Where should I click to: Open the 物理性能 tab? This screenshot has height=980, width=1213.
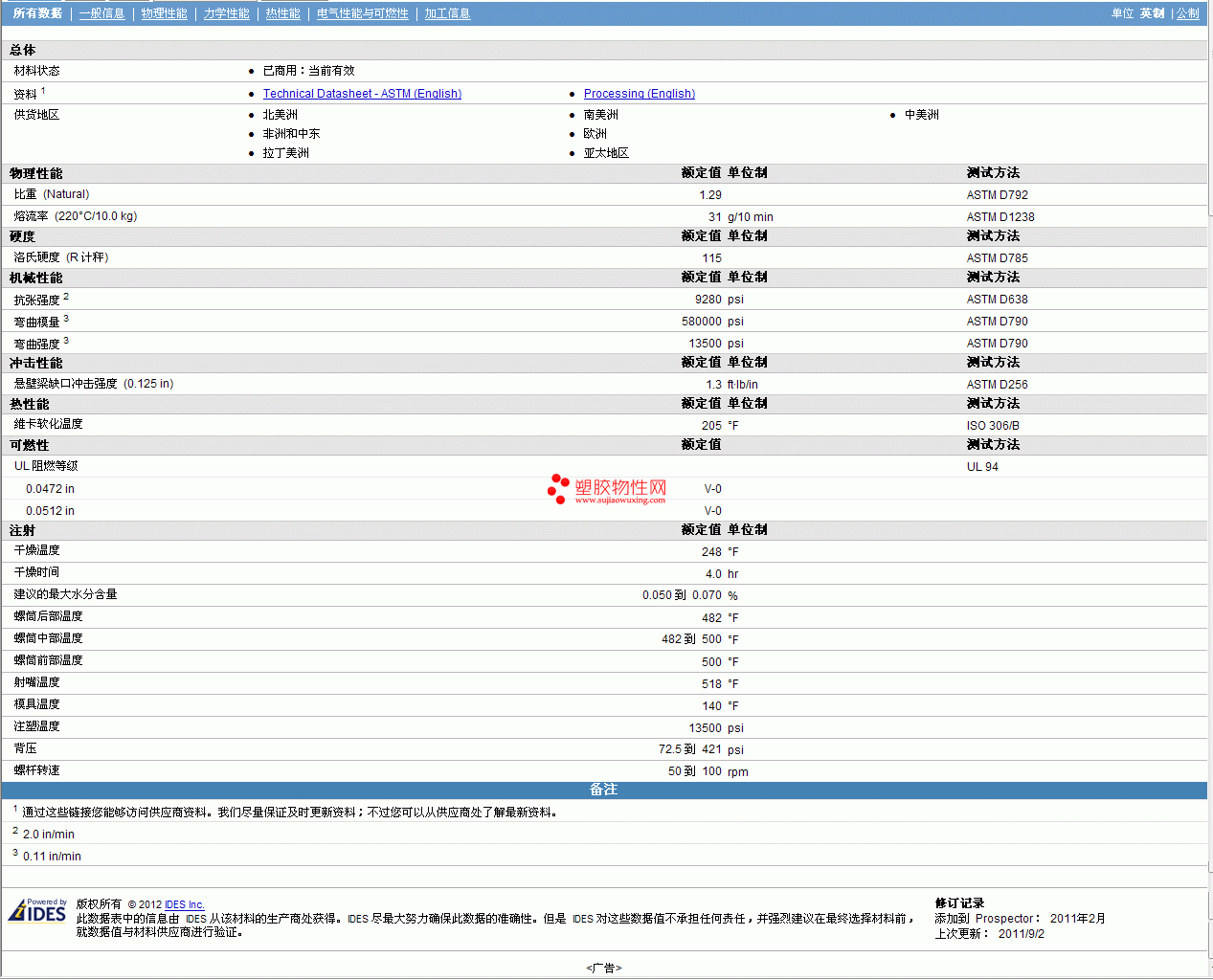[164, 13]
